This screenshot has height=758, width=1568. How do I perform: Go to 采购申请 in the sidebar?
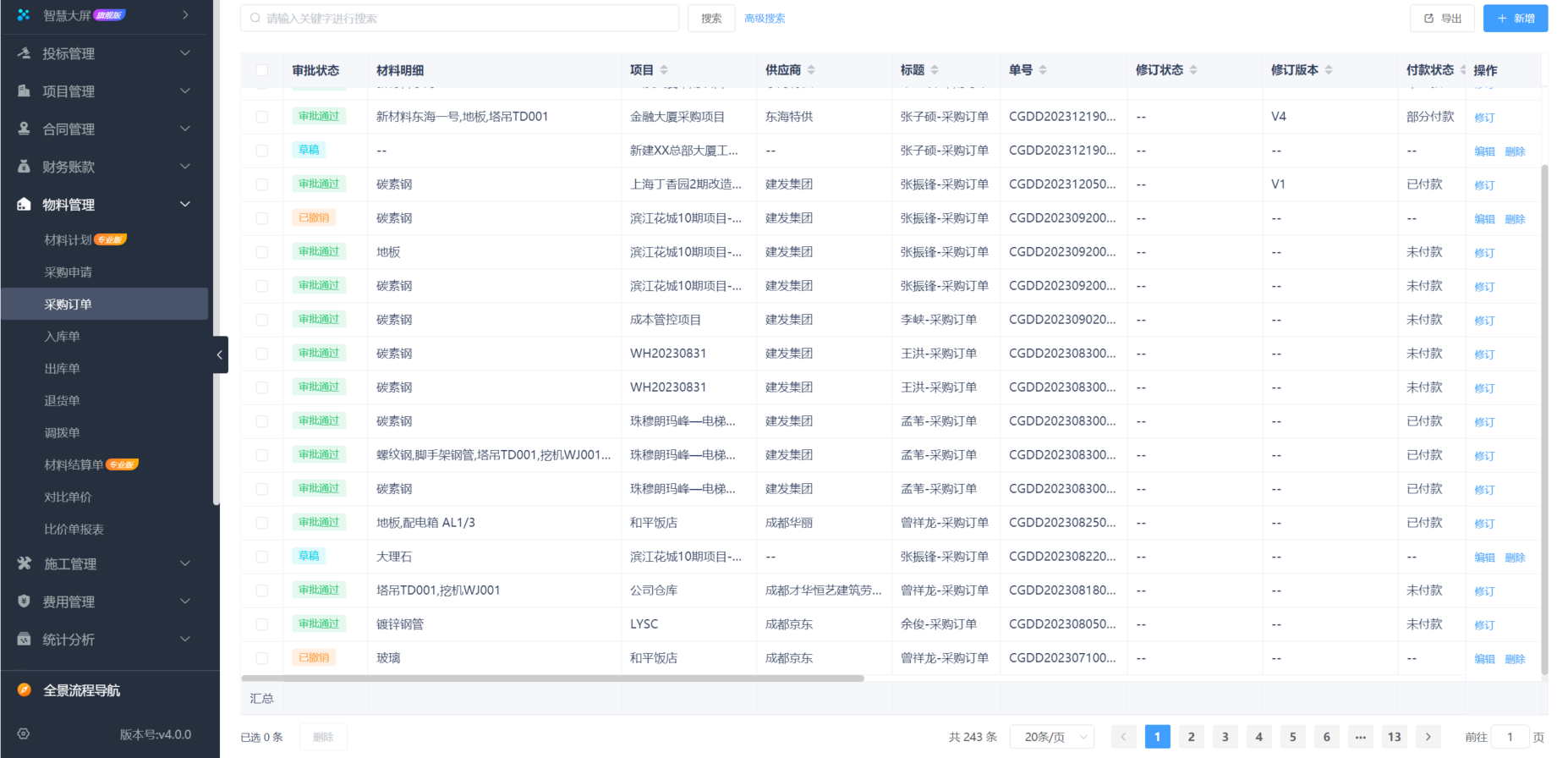coord(69,272)
